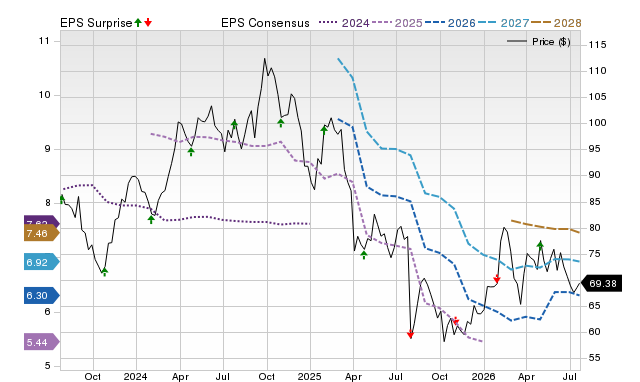Click the 2027 consensus legend entry
Screen dimensions: 640x382
pos(503,23)
